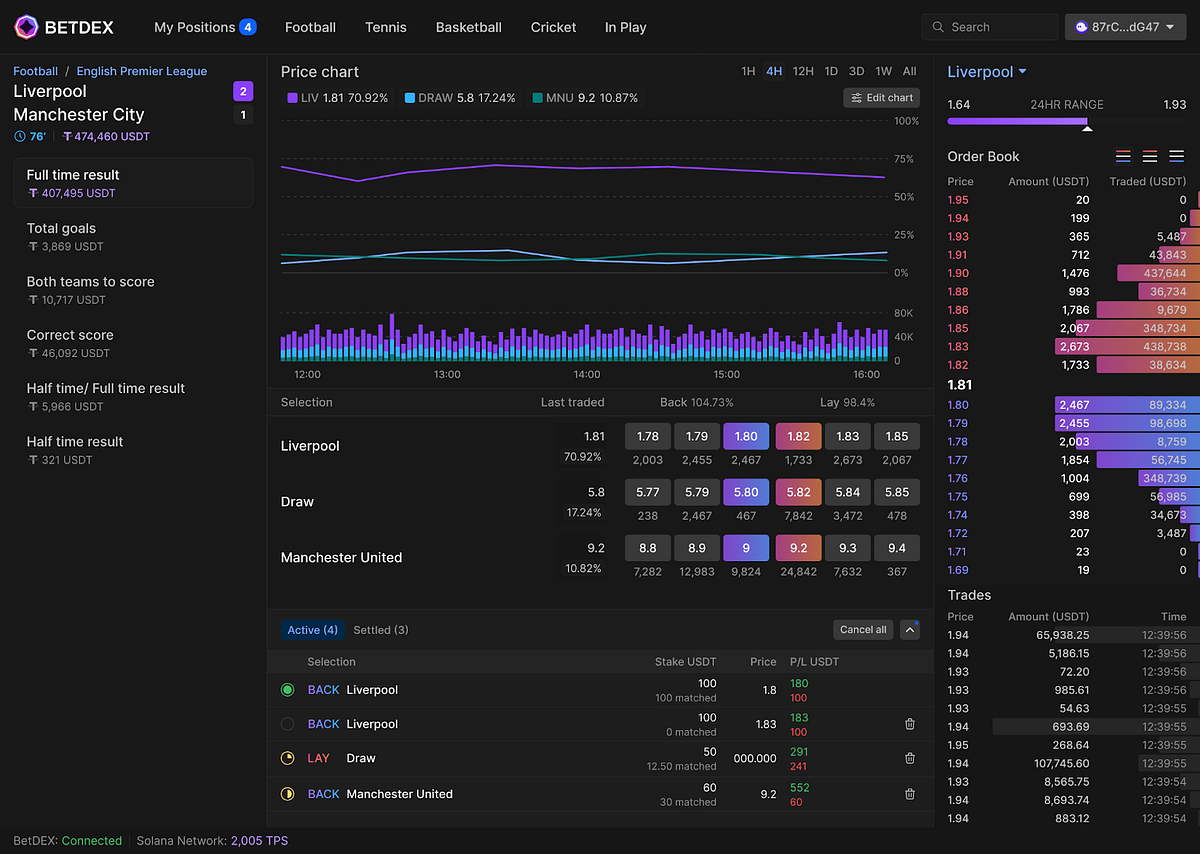Set chart range to 1D
1200x854 pixels.
point(831,71)
